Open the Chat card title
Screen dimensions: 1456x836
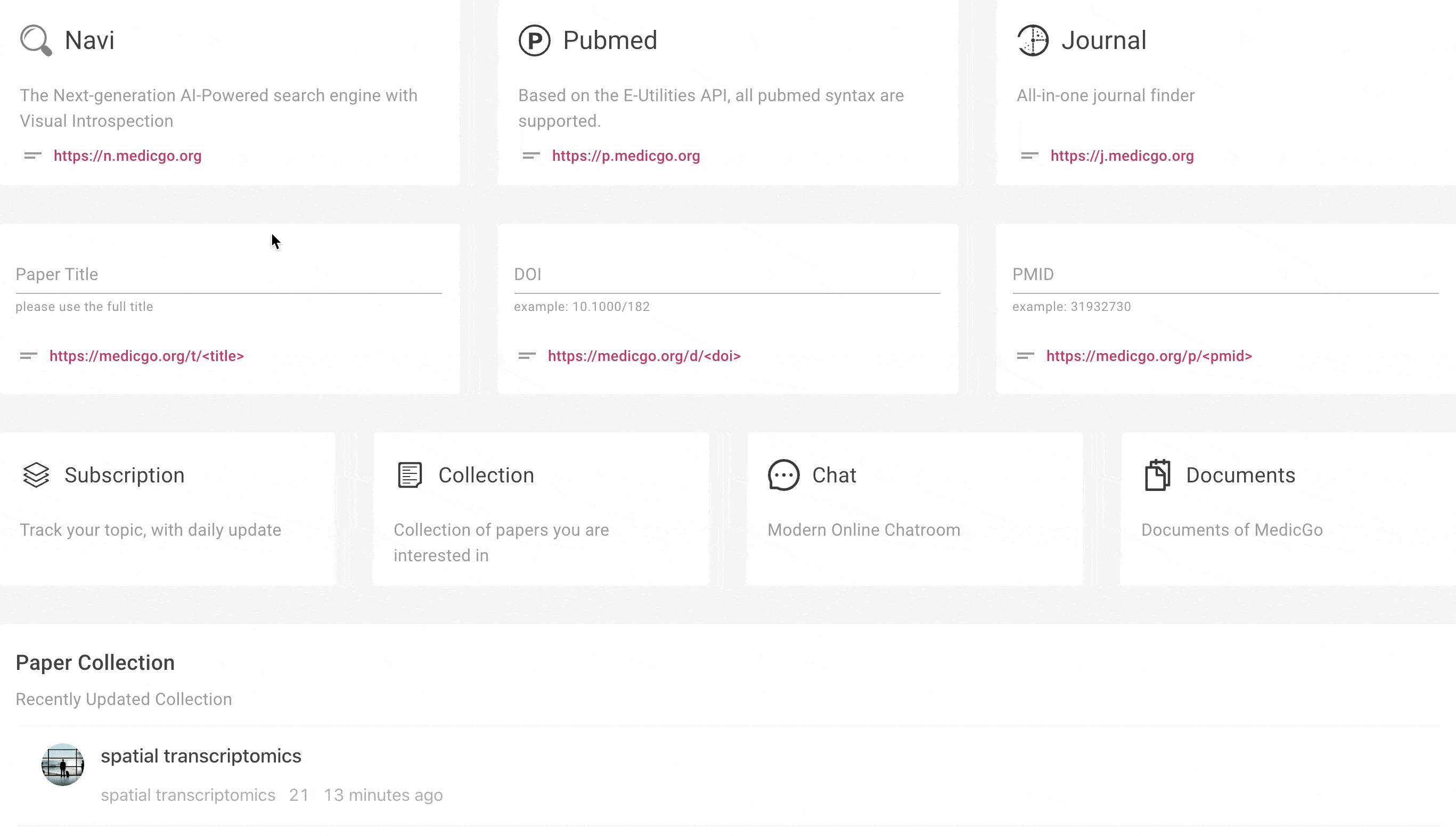833,475
